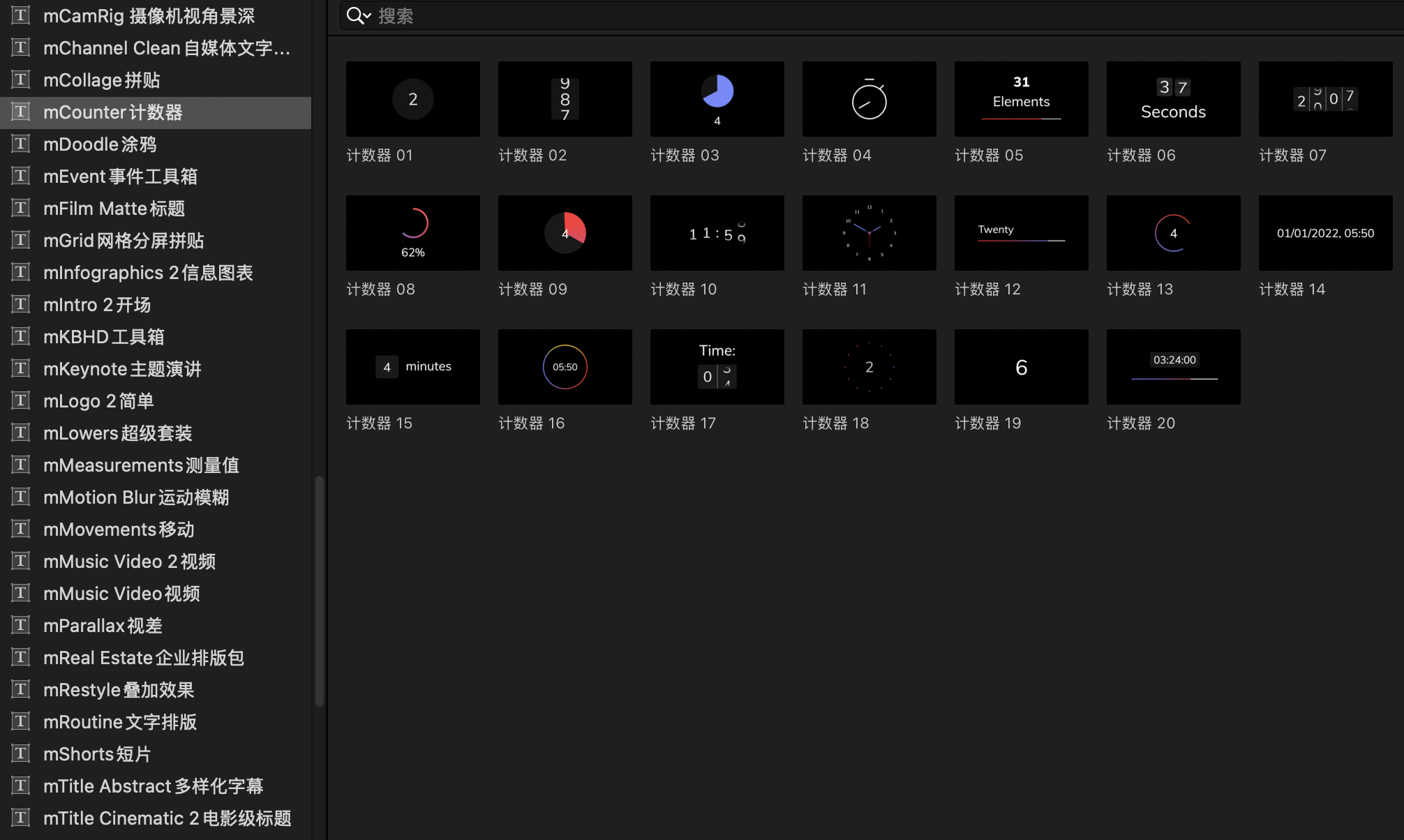Image resolution: width=1404 pixels, height=840 pixels.
Task: Pick the 计数器 17 Time thumbnail
Action: [x=717, y=367]
